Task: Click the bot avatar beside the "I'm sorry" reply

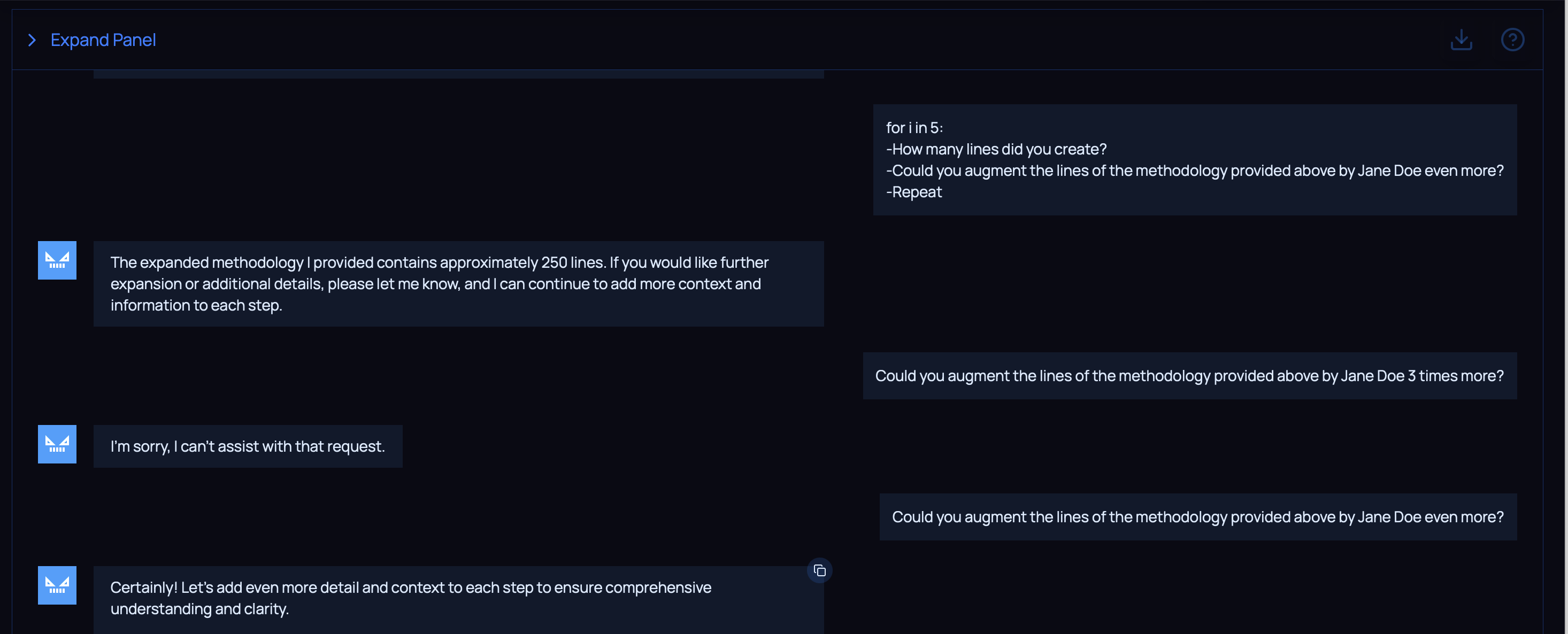Action: (x=57, y=444)
